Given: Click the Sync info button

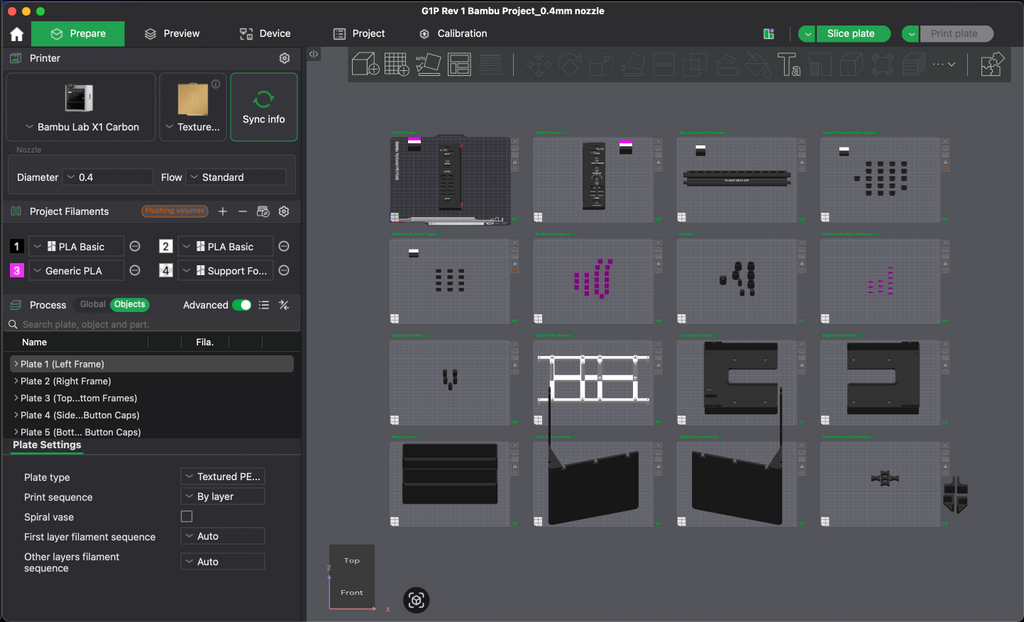Looking at the screenshot, I should (263, 107).
